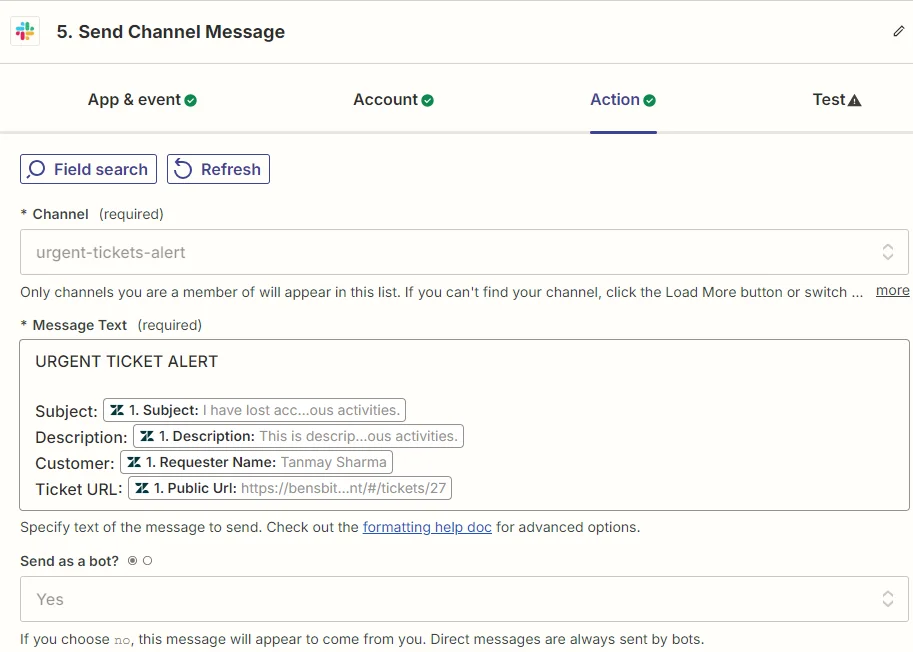Click the 1. Subject mapped field pill
The height and width of the screenshot is (652, 913).
point(254,410)
